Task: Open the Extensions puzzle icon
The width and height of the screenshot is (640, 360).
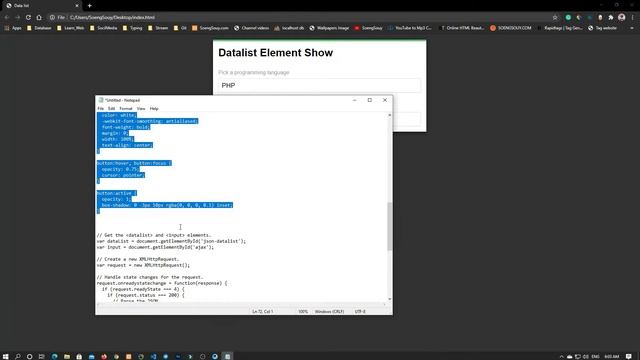Action: point(611,18)
